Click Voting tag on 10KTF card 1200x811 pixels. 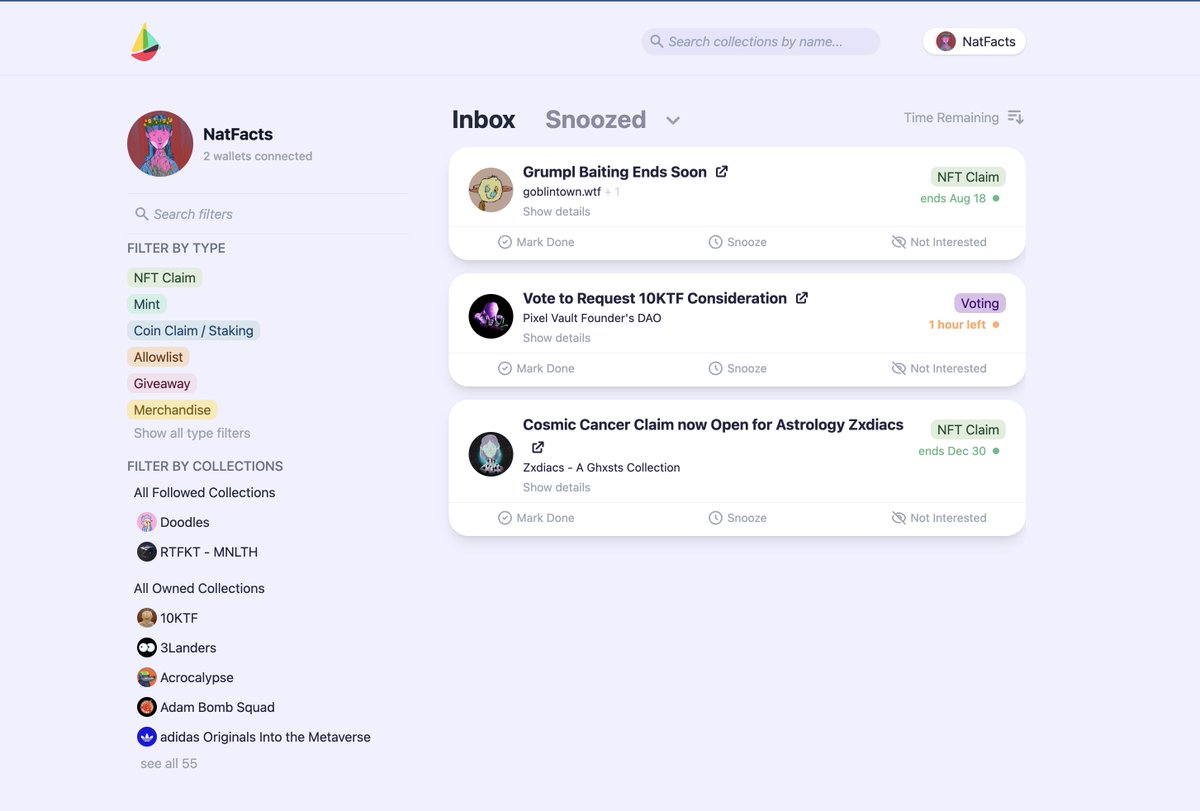(980, 303)
